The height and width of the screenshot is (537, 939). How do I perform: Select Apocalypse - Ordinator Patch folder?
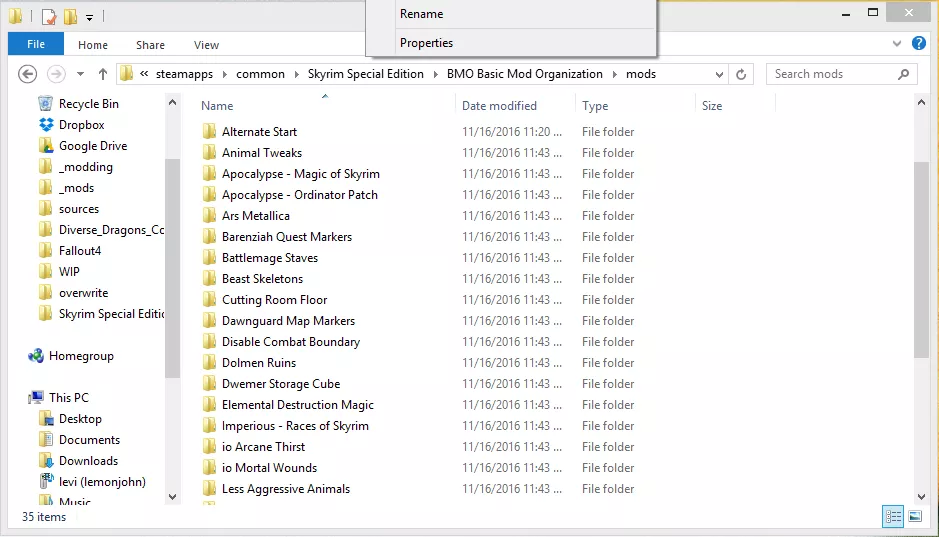299,195
